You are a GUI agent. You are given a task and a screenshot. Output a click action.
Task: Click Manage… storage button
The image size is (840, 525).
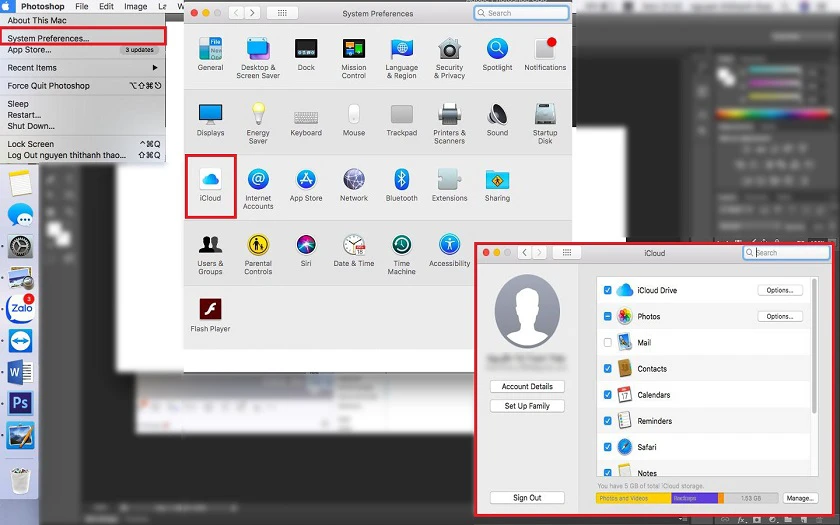(800, 498)
